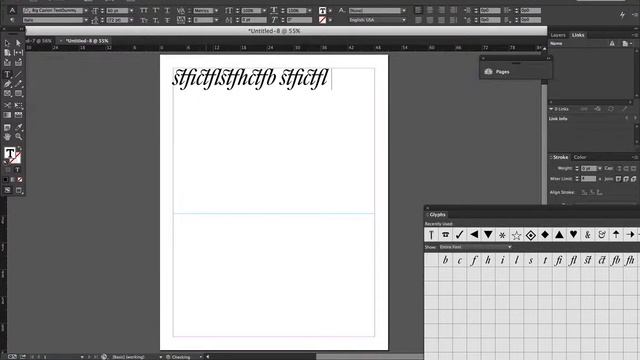
Task: Switch to the other Untitled @ 56% document tab
Action: pyautogui.click(x=39, y=41)
